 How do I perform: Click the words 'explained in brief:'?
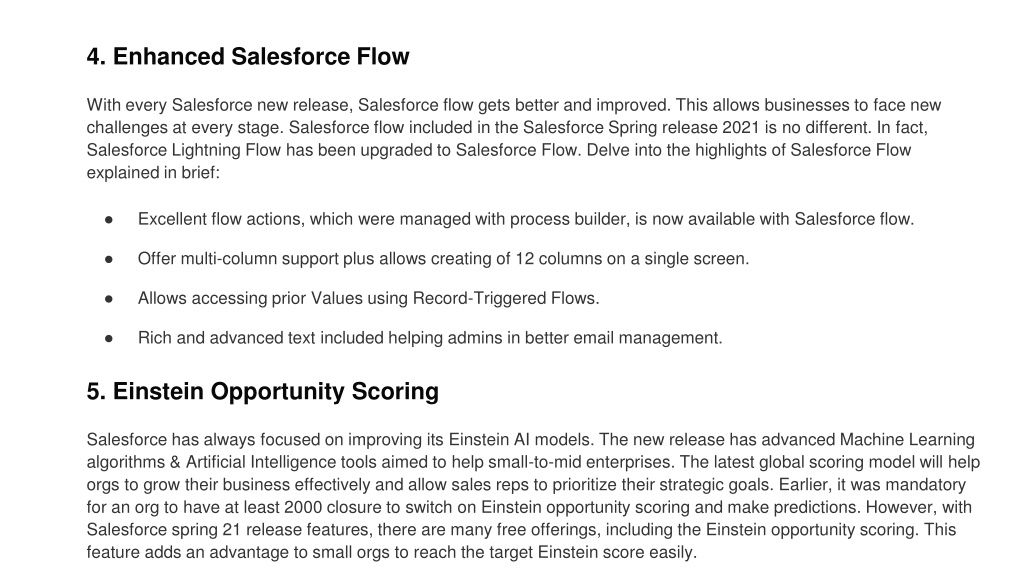pos(153,173)
